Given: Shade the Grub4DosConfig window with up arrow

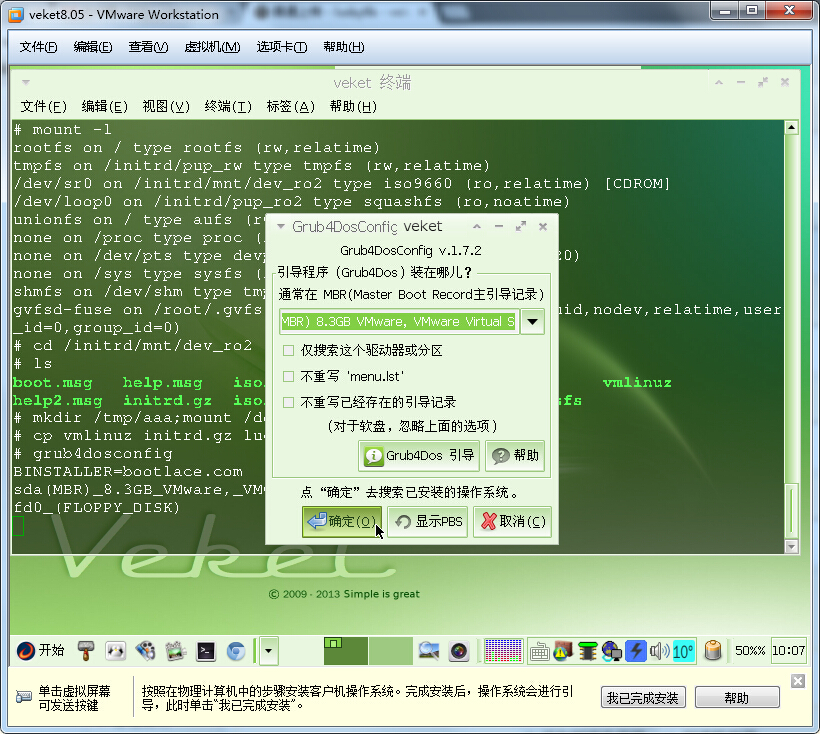Looking at the screenshot, I should click(x=477, y=226).
